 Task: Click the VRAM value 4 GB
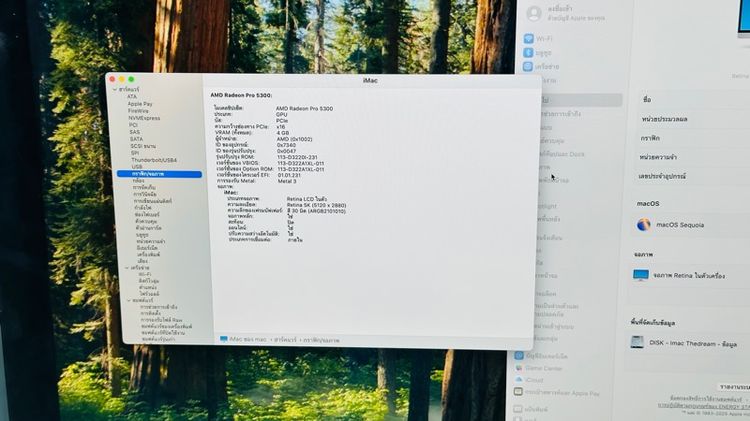tap(283, 133)
